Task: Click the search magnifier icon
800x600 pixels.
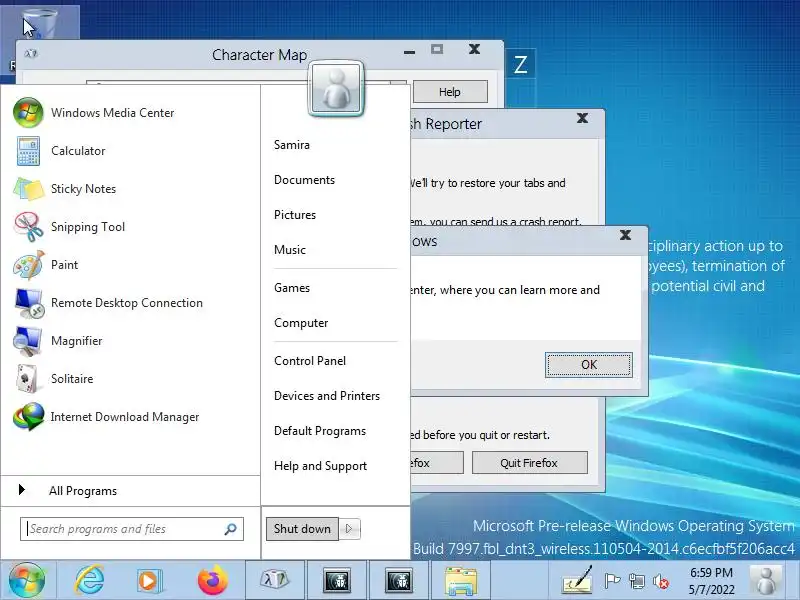Action: pyautogui.click(x=231, y=529)
